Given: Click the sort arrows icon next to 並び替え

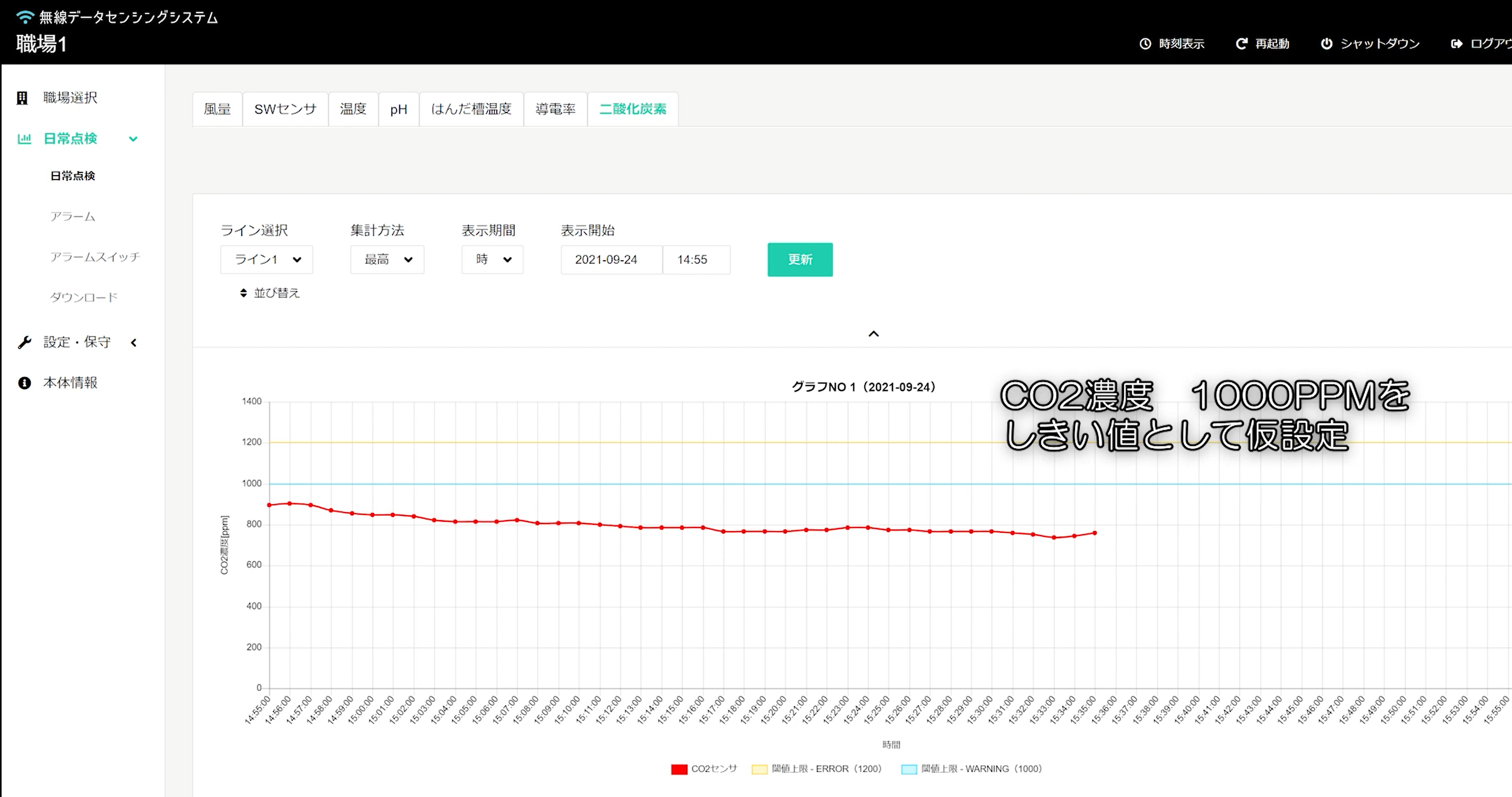Looking at the screenshot, I should point(244,293).
